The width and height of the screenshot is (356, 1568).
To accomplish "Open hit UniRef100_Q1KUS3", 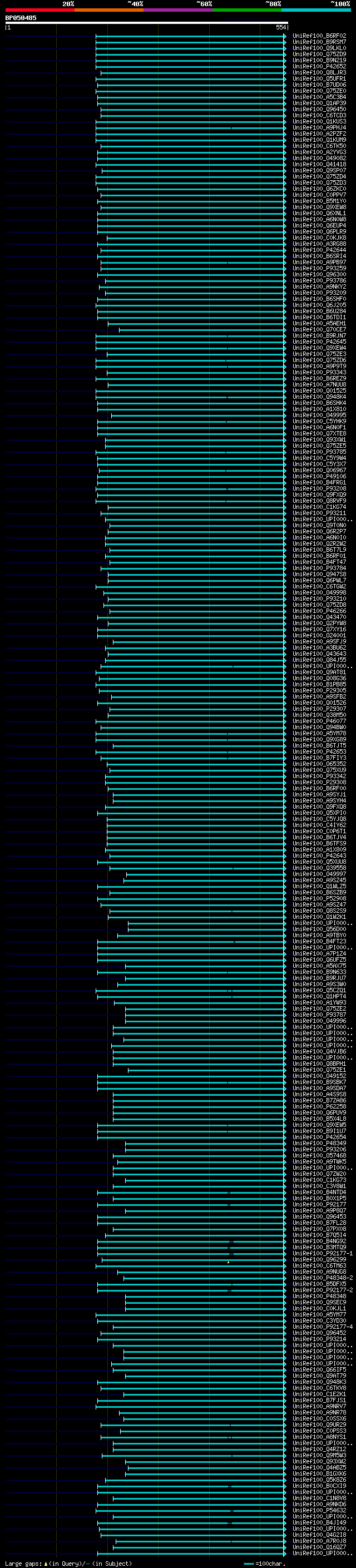I will pyautogui.click(x=319, y=122).
